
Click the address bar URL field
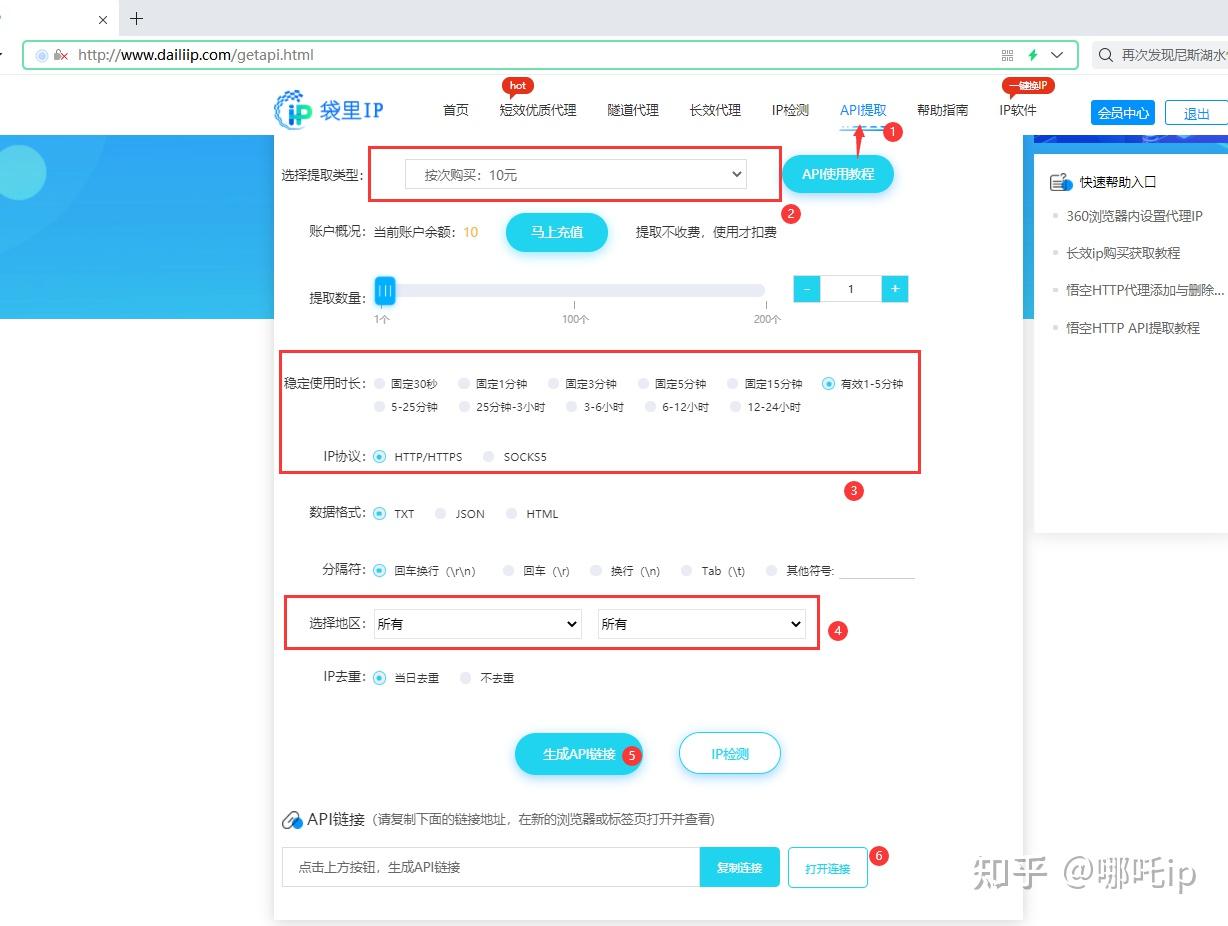click(x=550, y=55)
